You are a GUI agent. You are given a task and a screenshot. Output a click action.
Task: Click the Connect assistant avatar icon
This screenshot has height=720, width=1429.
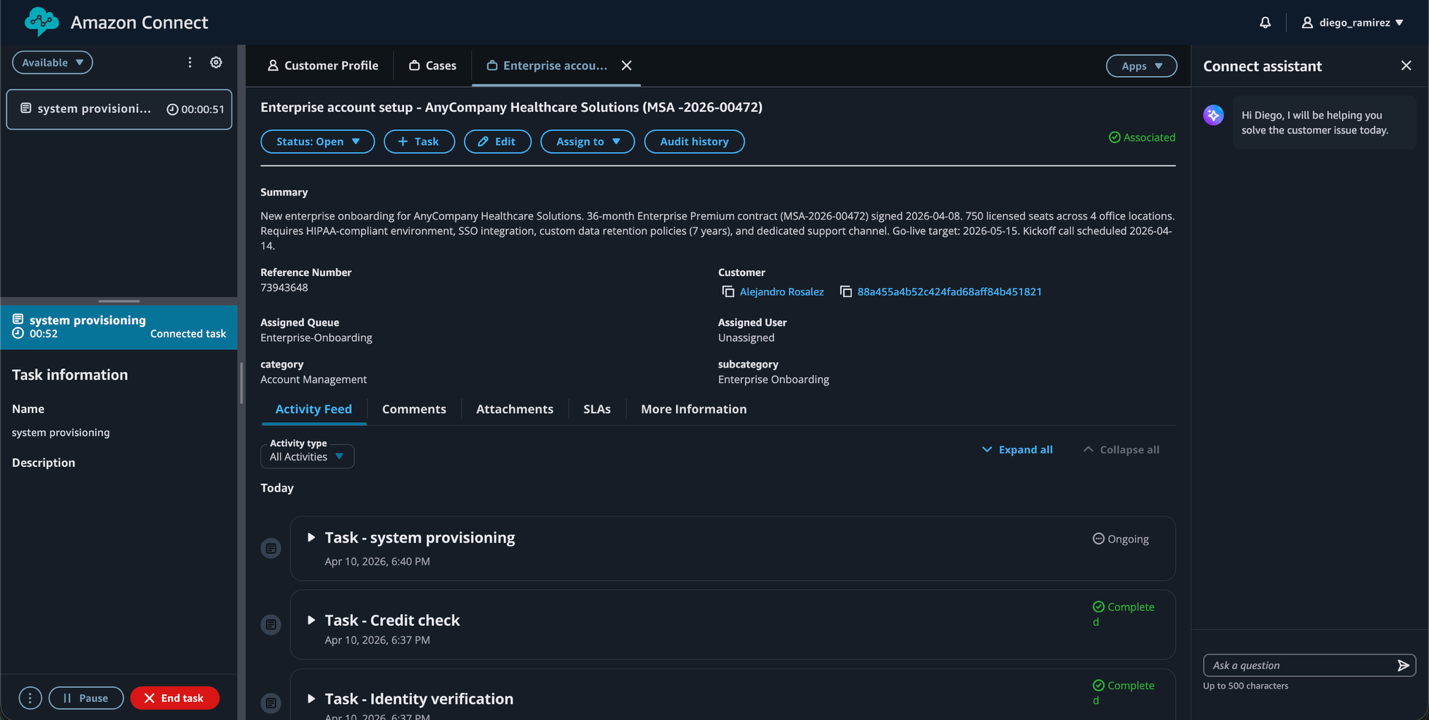[1214, 115]
